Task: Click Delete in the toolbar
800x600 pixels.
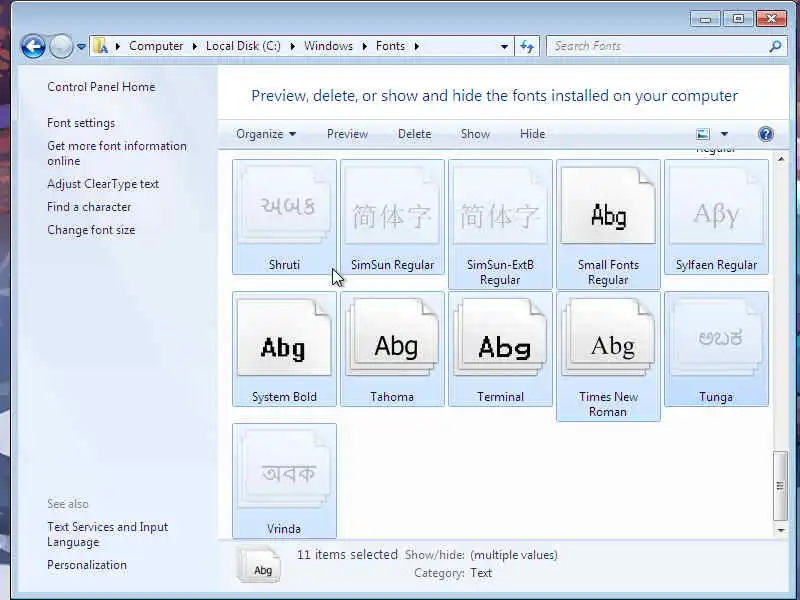Action: [x=414, y=134]
